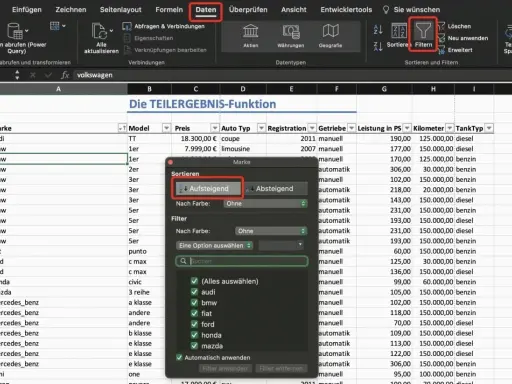Click the fx insert function icon
This screenshot has width=512, height=384.
65,75
